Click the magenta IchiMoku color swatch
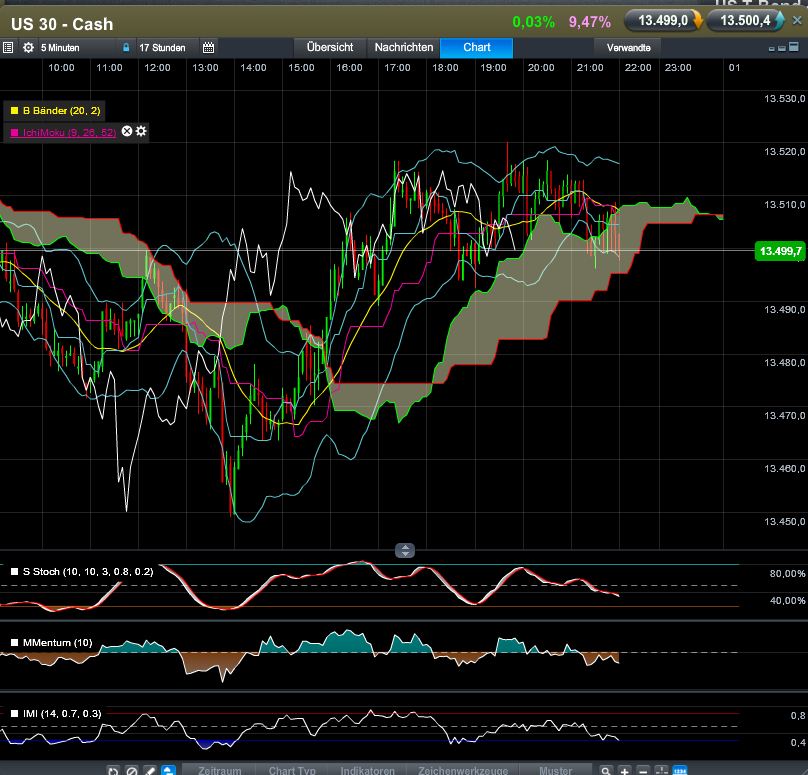Screen dimensions: 808x775 pyautogui.click(x=14, y=132)
